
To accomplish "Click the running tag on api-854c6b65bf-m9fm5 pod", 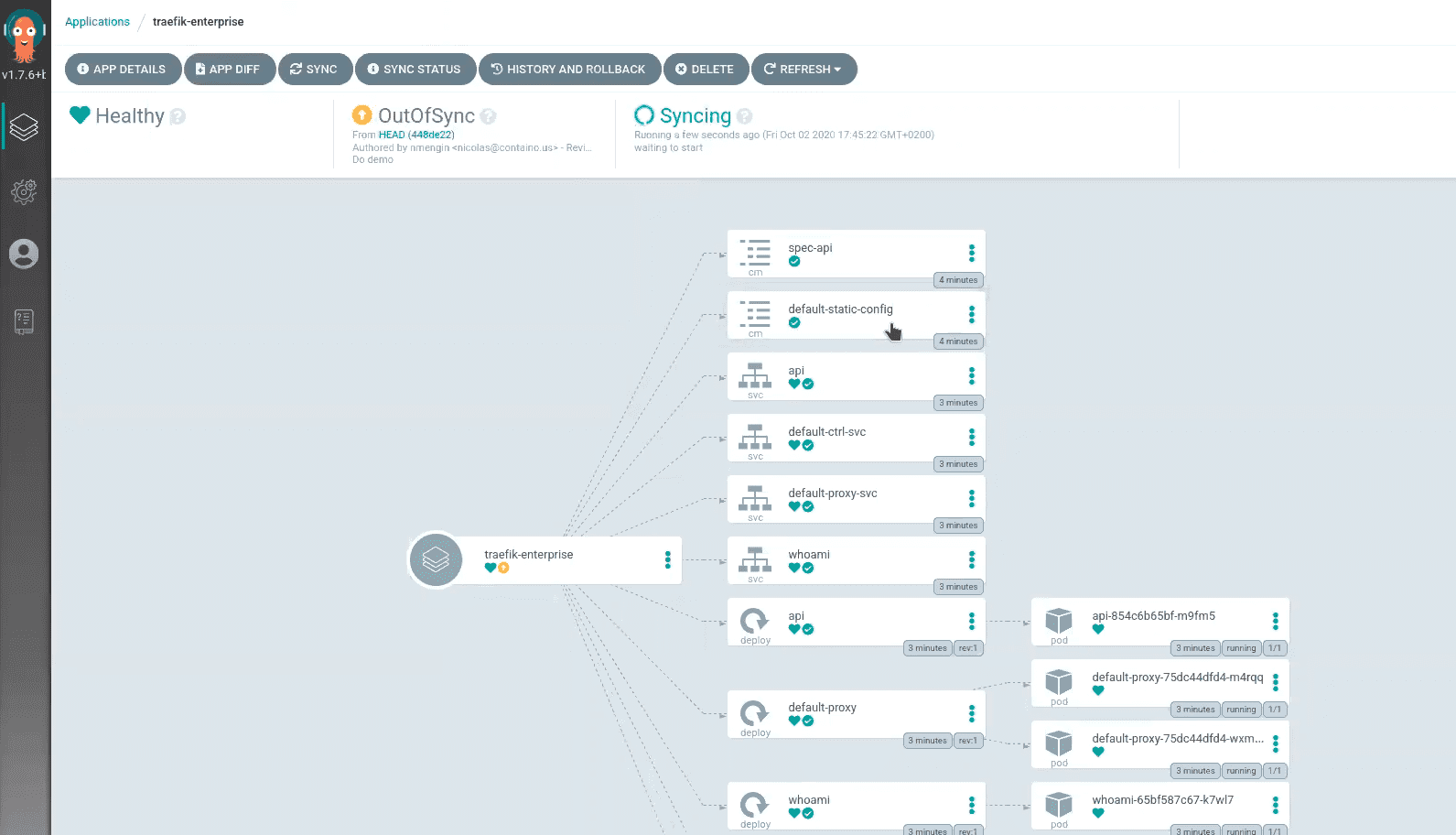I will [x=1241, y=648].
